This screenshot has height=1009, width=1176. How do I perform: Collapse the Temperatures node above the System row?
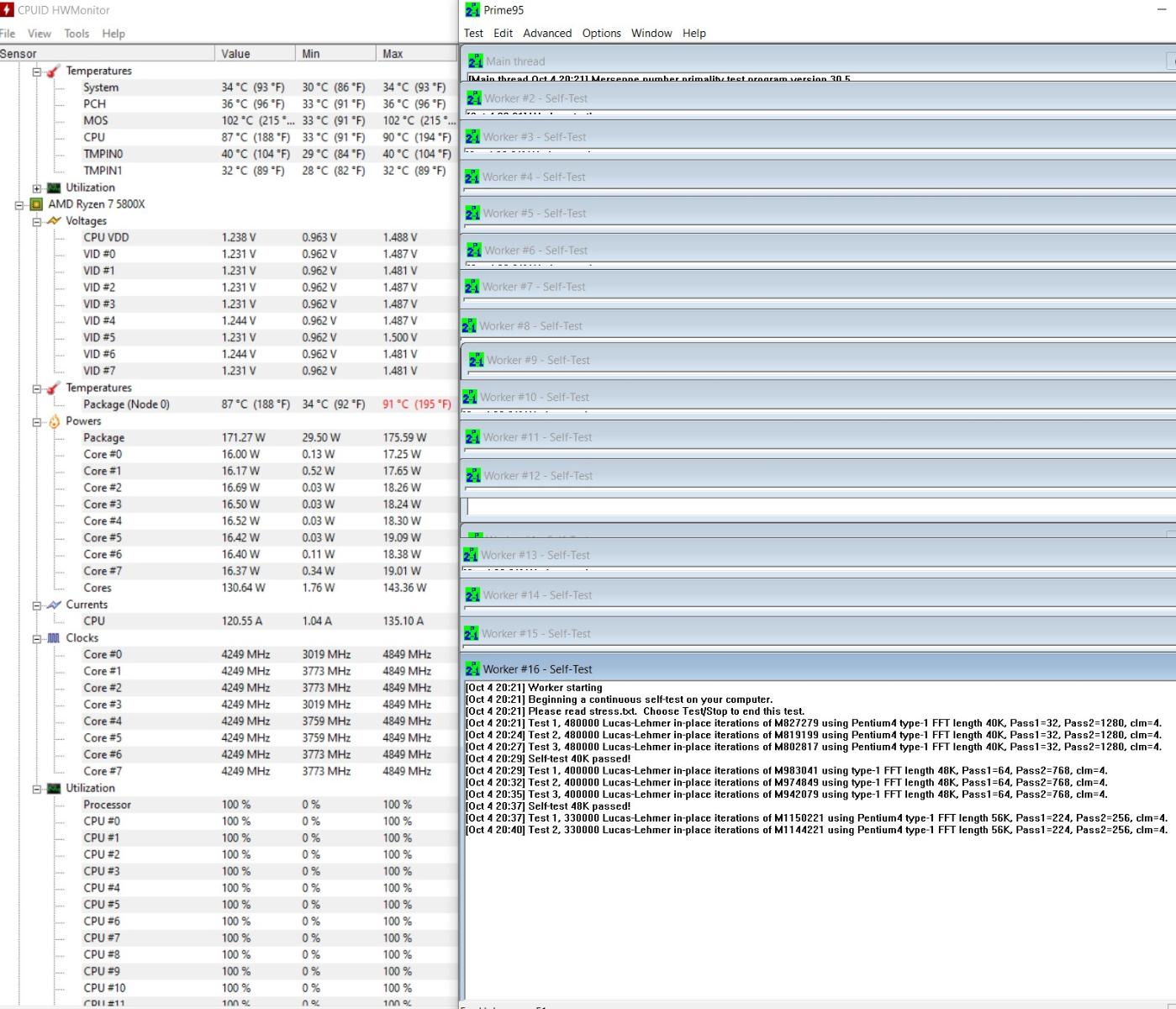37,71
